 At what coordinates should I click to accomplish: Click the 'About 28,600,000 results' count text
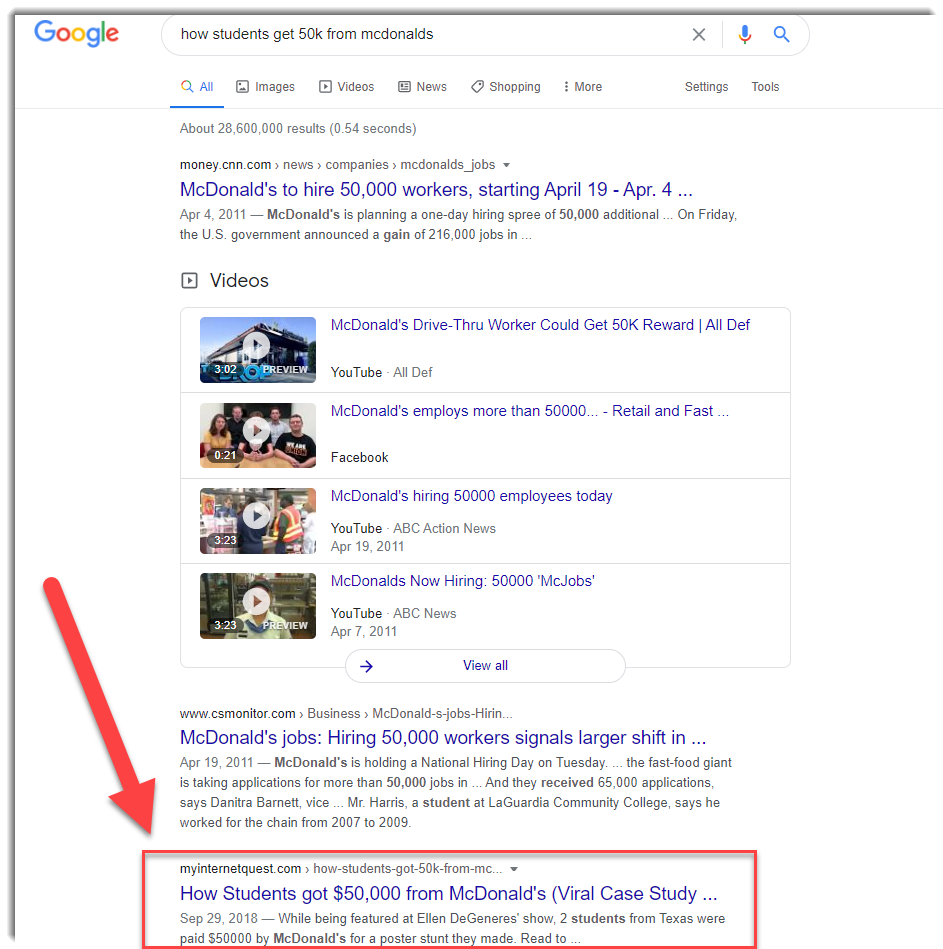tap(298, 128)
